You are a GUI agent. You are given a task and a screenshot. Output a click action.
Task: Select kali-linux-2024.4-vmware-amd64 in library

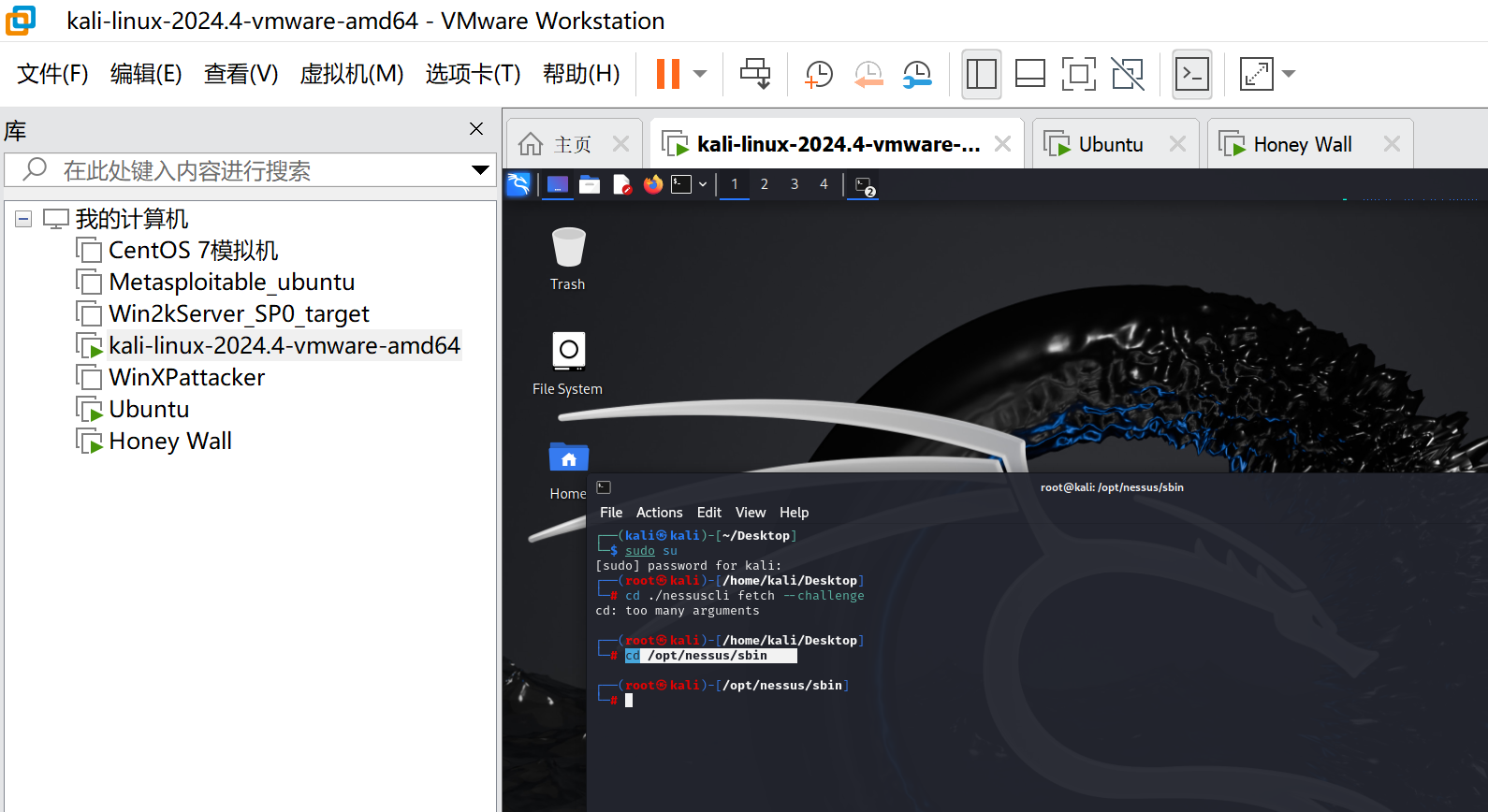(x=284, y=346)
